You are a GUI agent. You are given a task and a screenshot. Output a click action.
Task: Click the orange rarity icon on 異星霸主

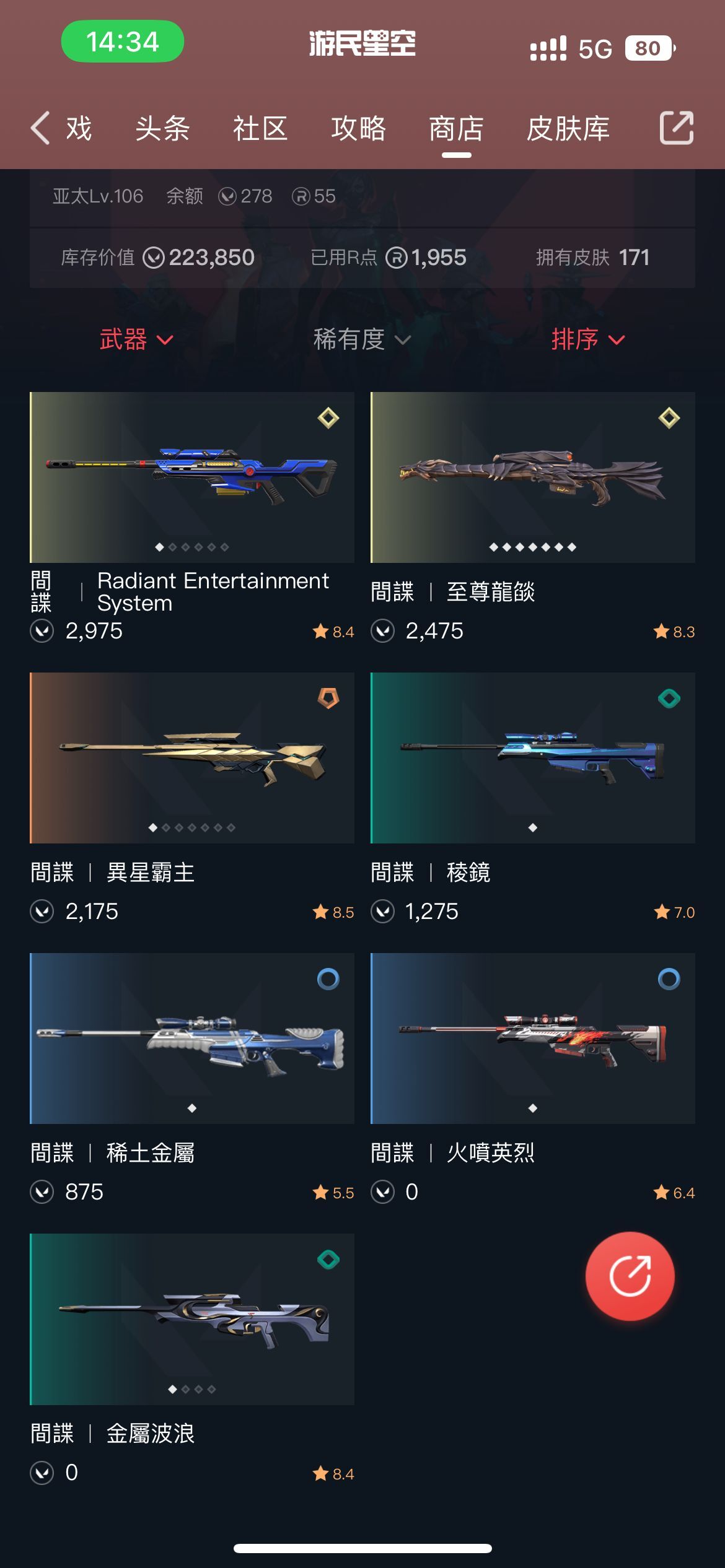pyautogui.click(x=328, y=699)
